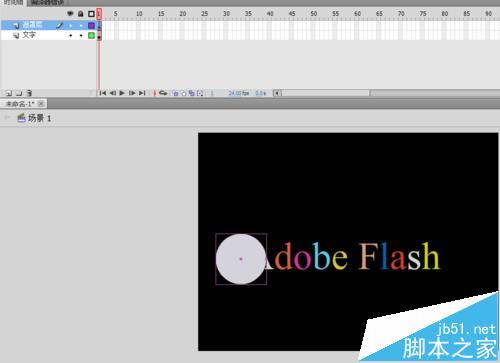This screenshot has width=500, height=363.
Task: Toggle visibility for all layers with the eye icon
Action: click(70, 14)
